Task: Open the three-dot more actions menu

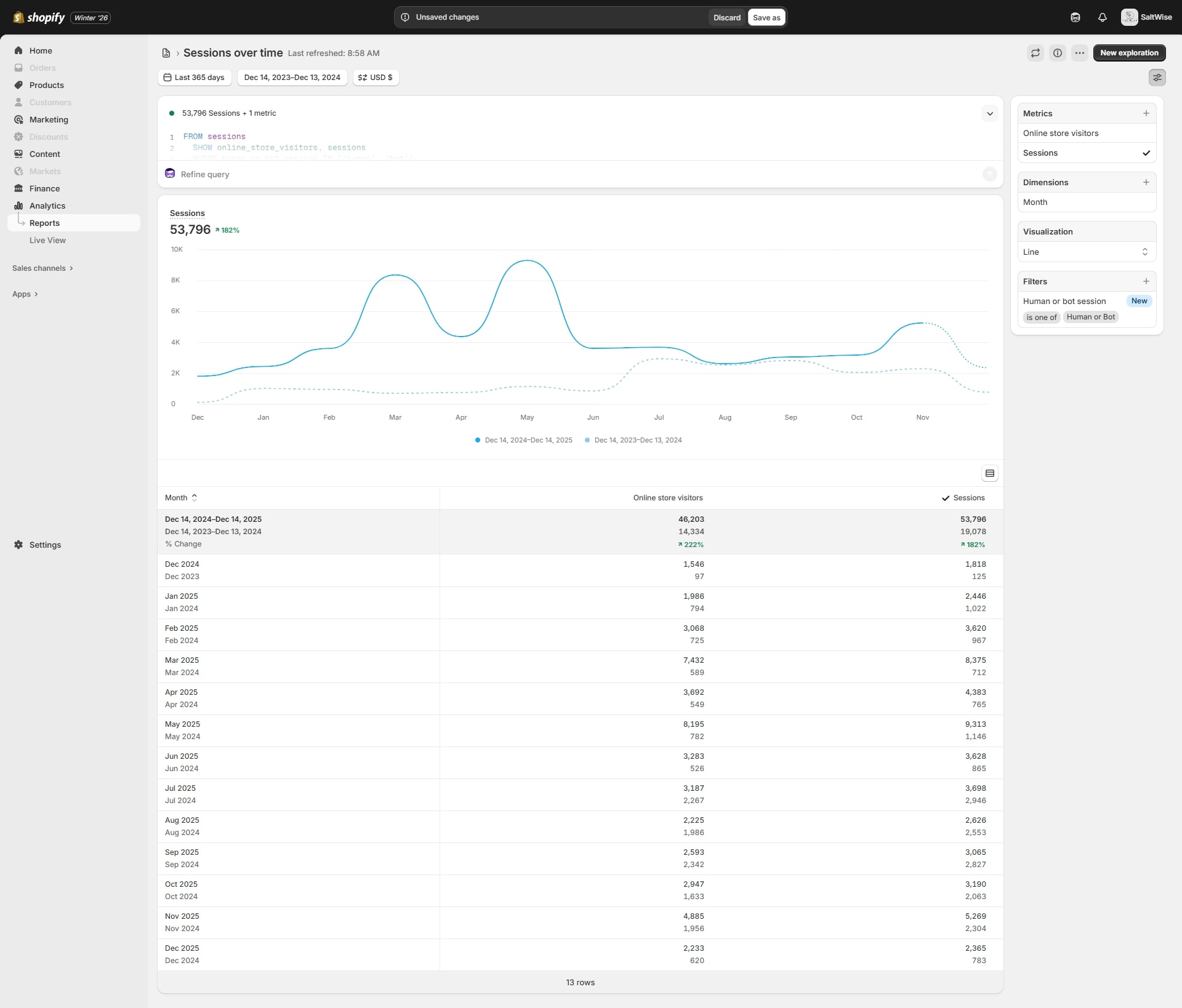Action: (x=1080, y=53)
